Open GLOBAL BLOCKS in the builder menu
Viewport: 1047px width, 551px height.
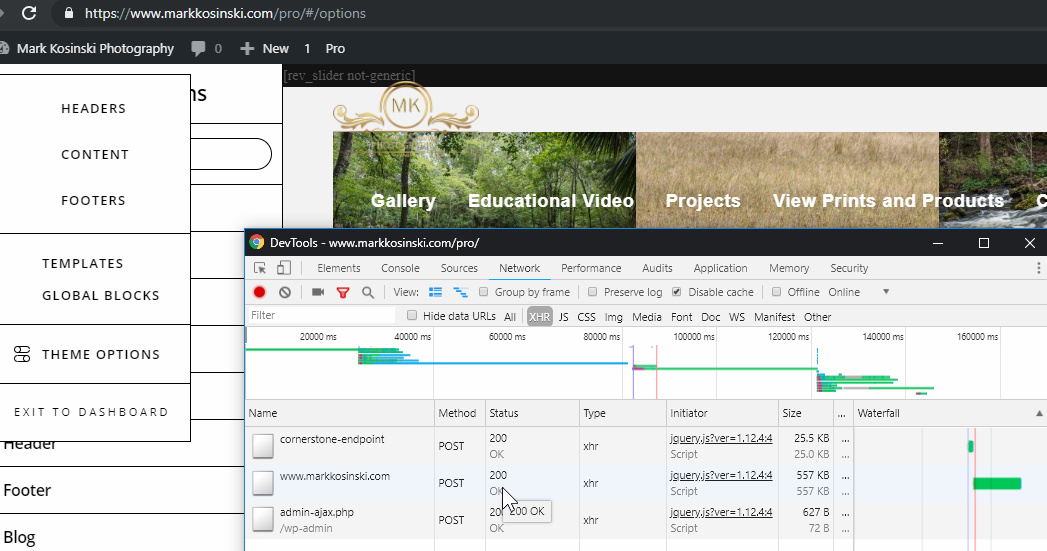(101, 295)
